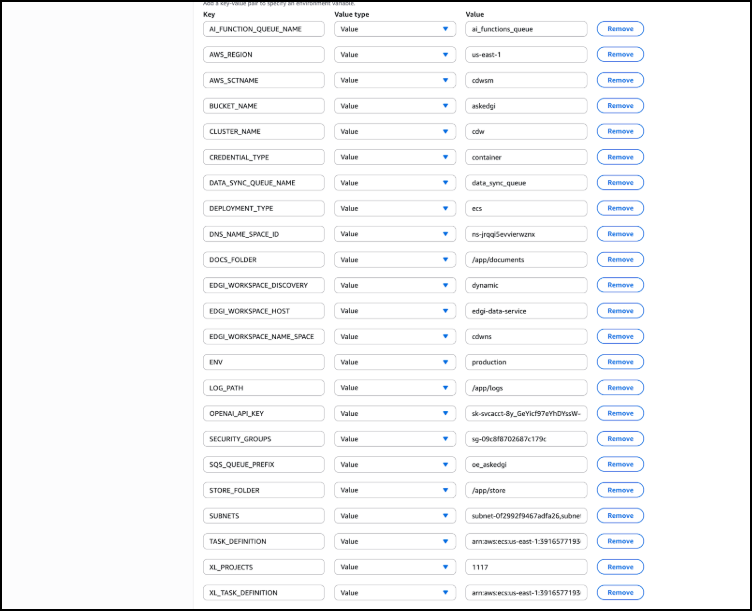Remove the SUBNETS environment variable
Viewport: 752px width, 611px height.
pos(620,516)
